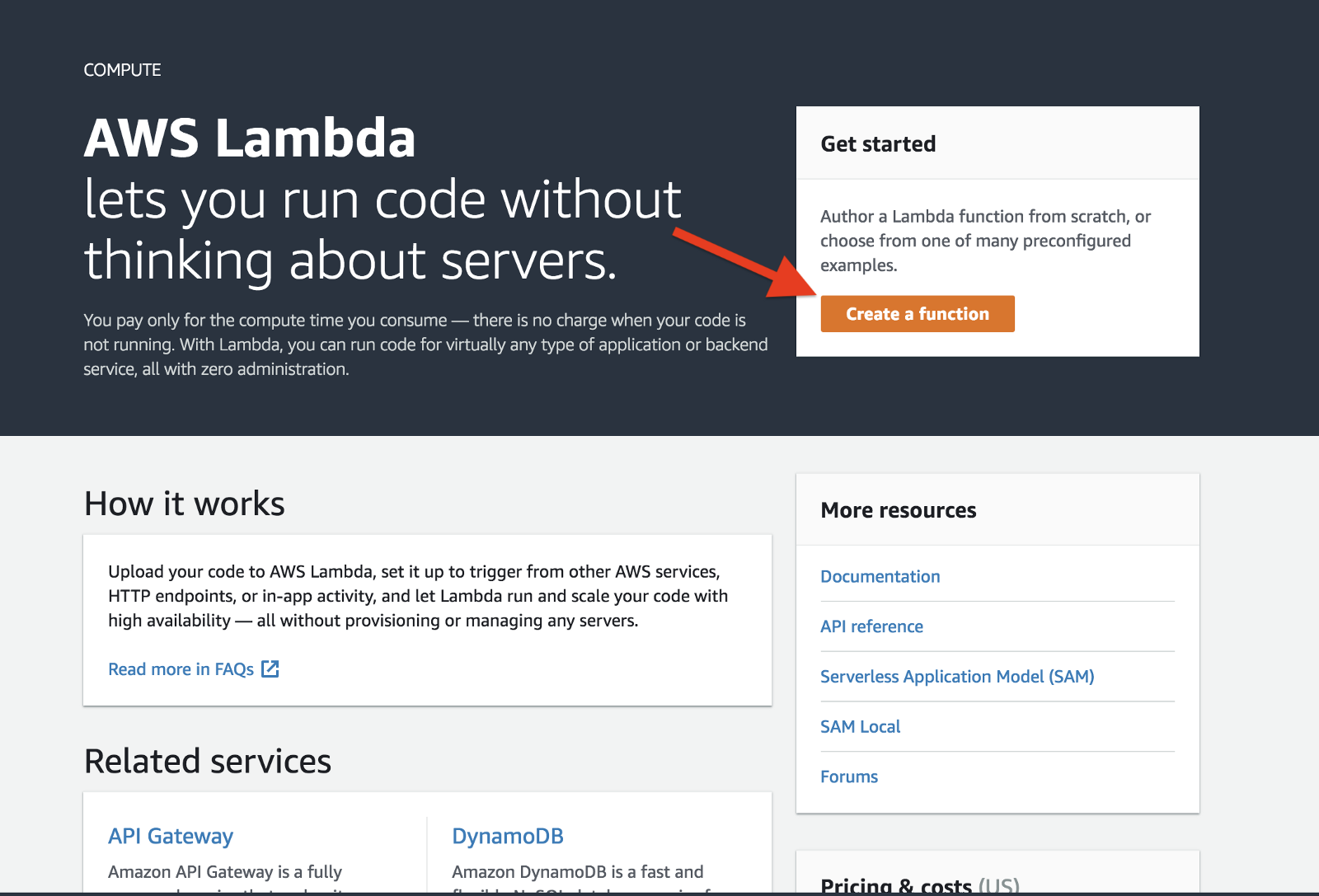Open the Forums link
Viewport: 1319px width, 896px height.
pyautogui.click(x=848, y=776)
